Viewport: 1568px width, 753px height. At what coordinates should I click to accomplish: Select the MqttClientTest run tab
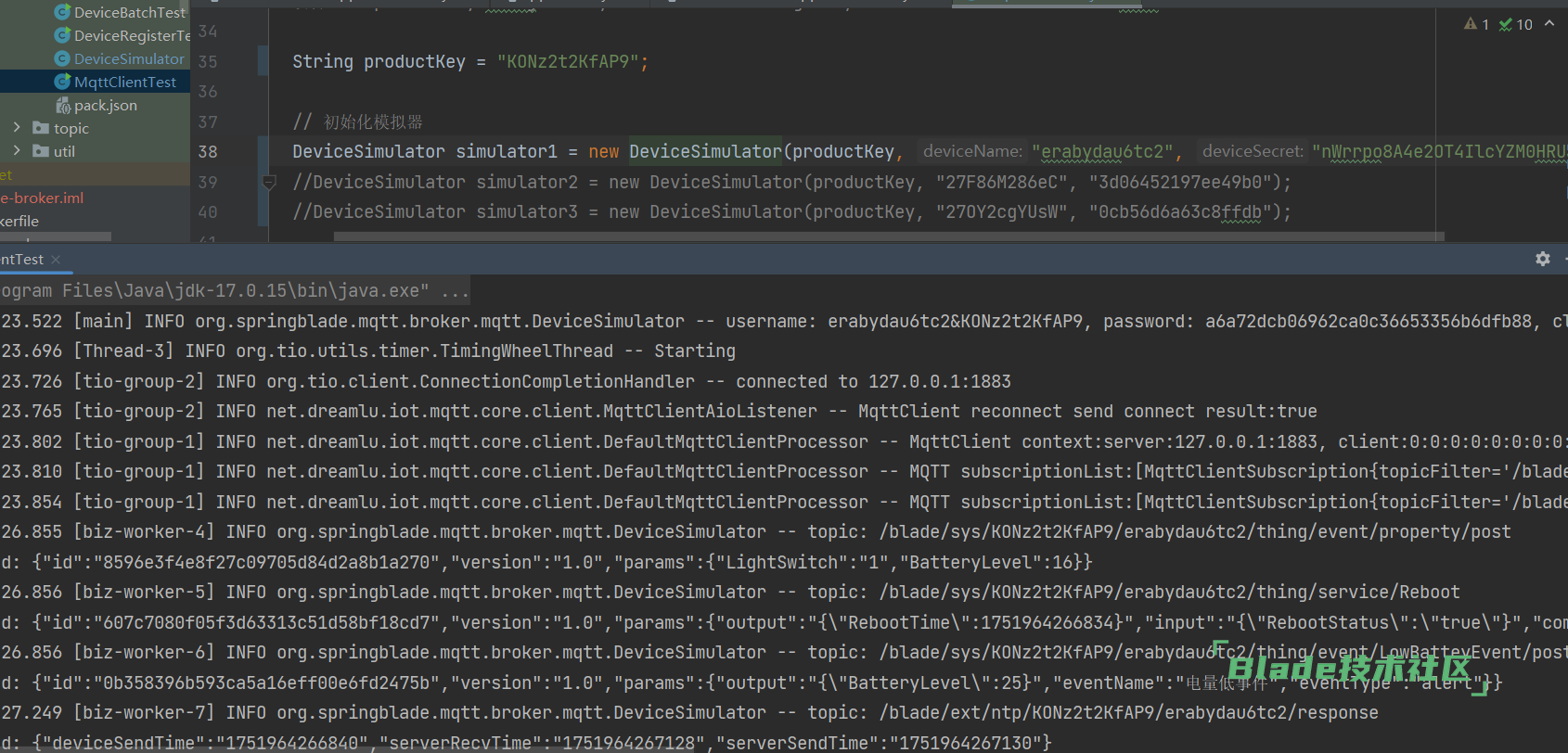pyautogui.click(x=22, y=260)
